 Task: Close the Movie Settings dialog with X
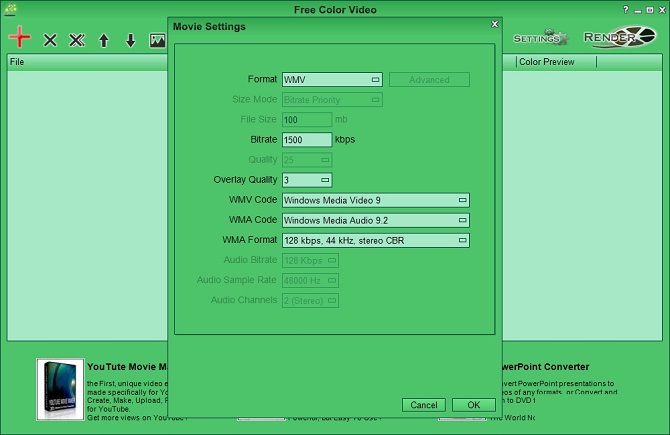[x=494, y=23]
